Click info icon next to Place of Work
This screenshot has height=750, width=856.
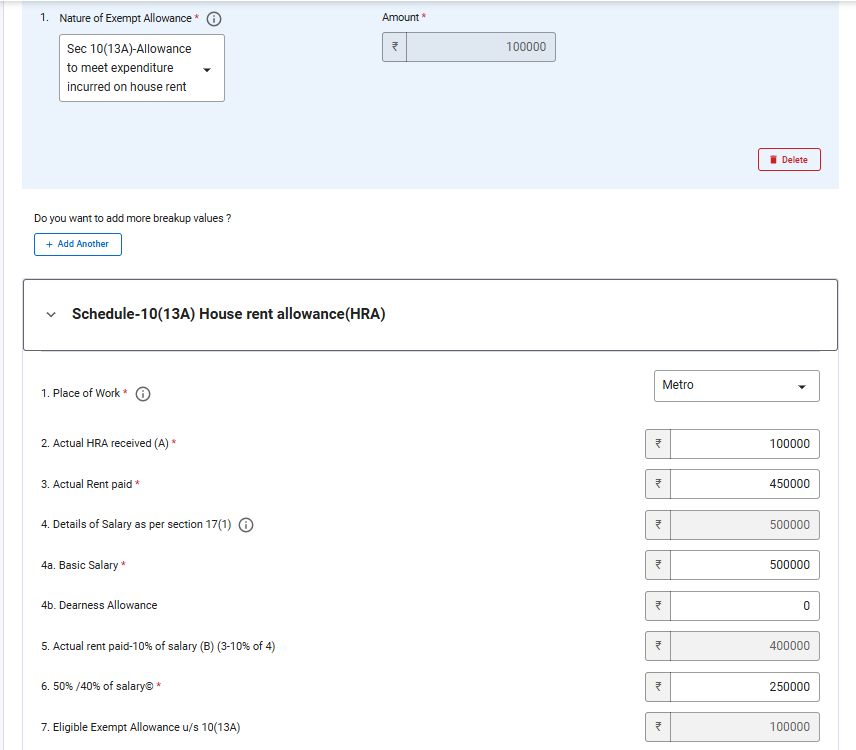click(142, 394)
